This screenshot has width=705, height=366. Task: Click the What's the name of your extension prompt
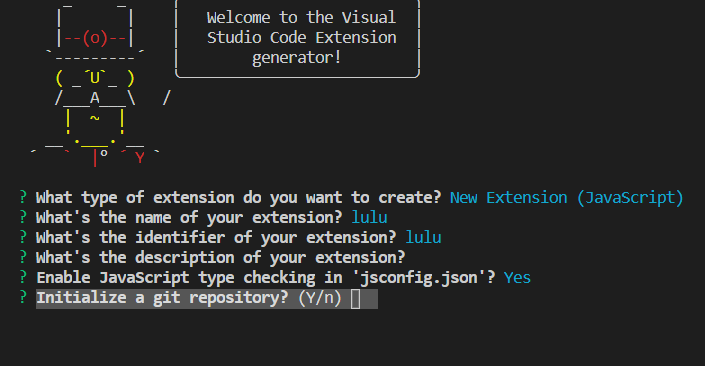(x=189, y=218)
